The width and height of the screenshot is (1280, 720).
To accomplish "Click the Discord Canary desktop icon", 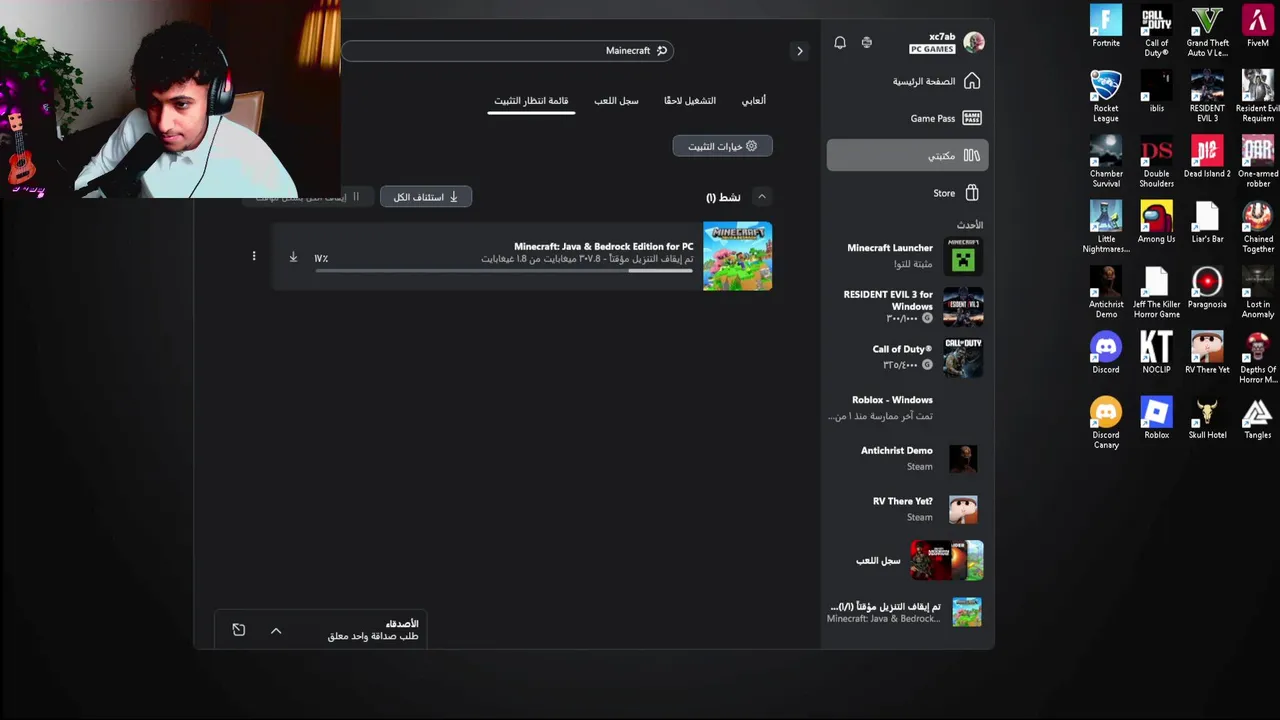I will click(1106, 422).
